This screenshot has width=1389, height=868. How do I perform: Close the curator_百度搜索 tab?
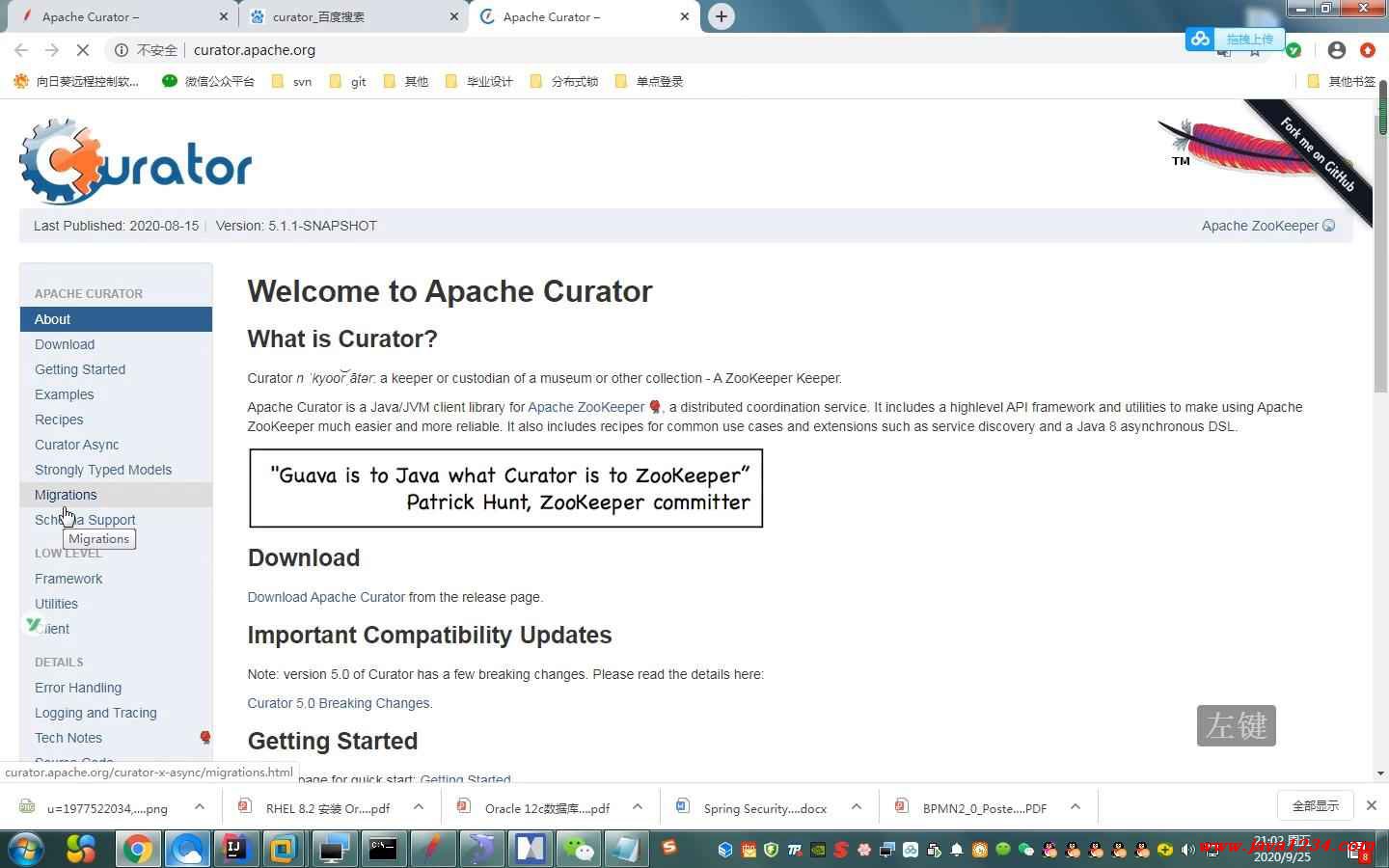[x=454, y=16]
